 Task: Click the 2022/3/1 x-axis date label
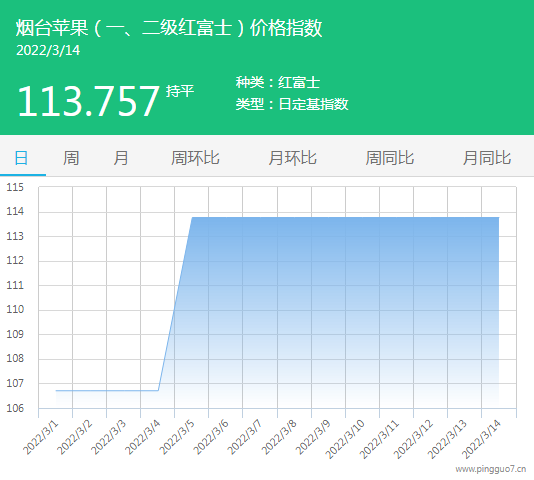point(41,437)
